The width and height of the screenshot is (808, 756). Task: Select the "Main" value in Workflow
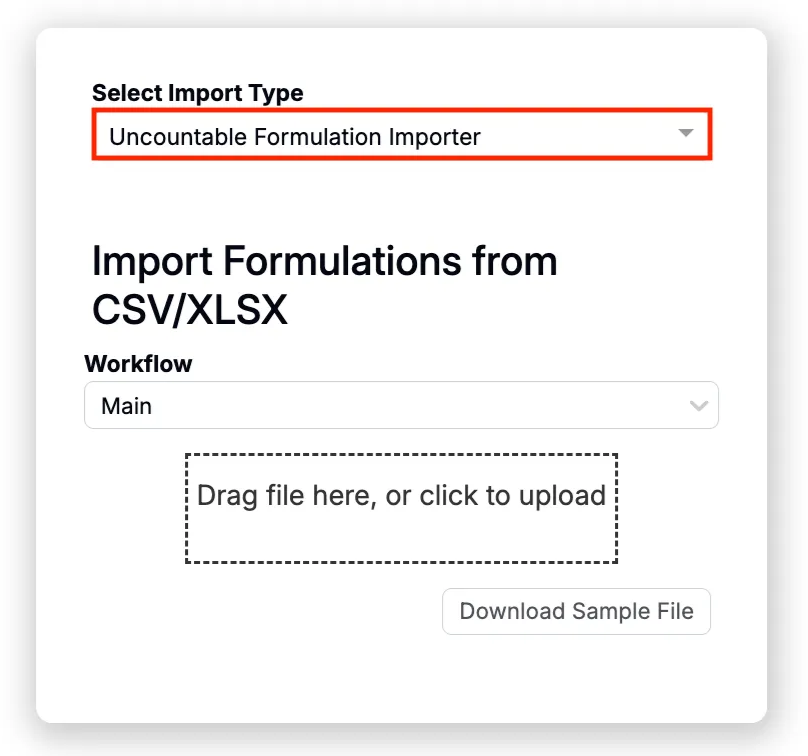[127, 406]
